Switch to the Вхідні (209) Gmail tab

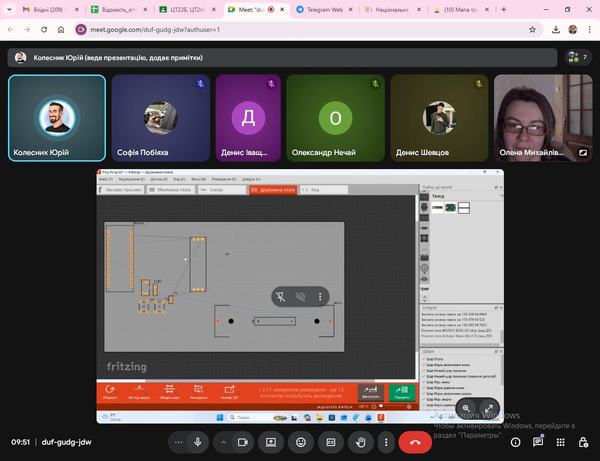point(40,9)
